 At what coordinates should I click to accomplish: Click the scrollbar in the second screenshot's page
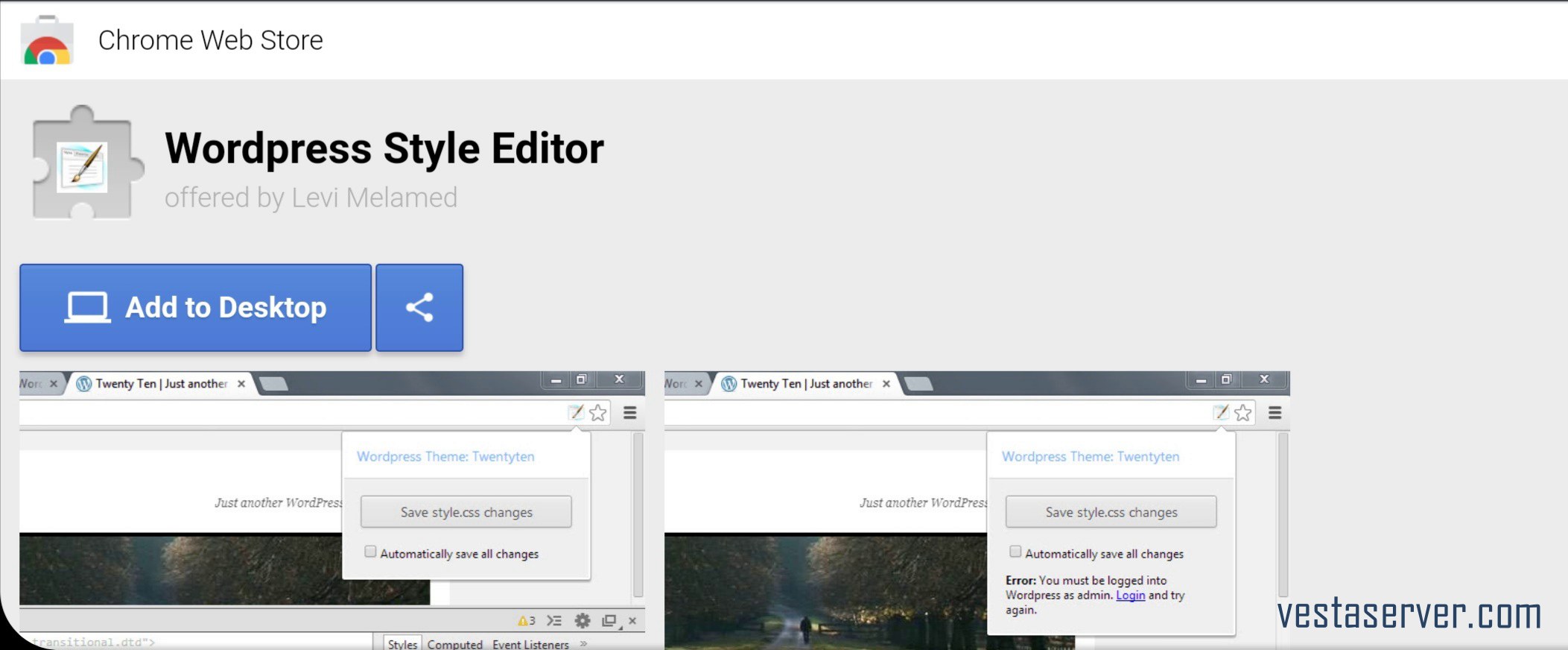1283,514
